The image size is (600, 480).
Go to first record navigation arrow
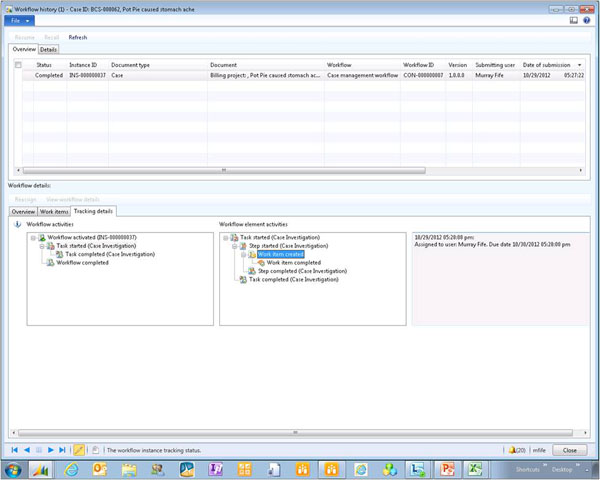(x=15, y=451)
